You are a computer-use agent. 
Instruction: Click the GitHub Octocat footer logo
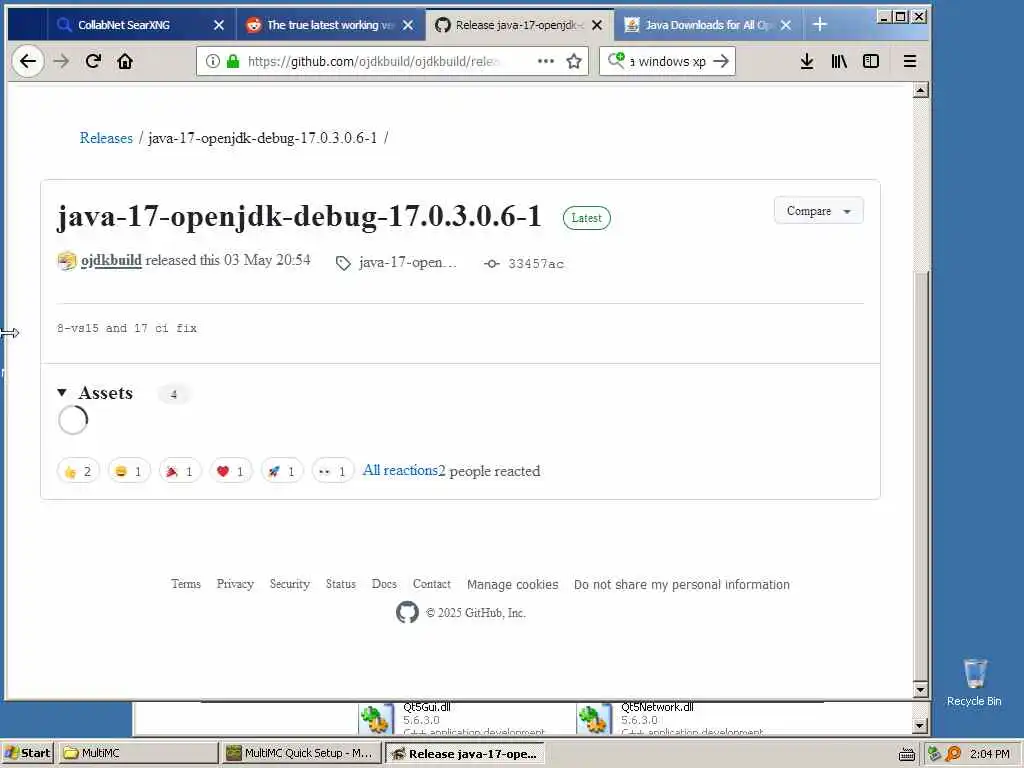[x=407, y=612]
